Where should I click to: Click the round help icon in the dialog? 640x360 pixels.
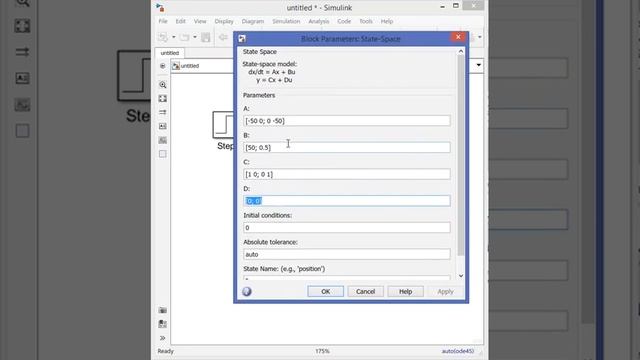pos(247,291)
